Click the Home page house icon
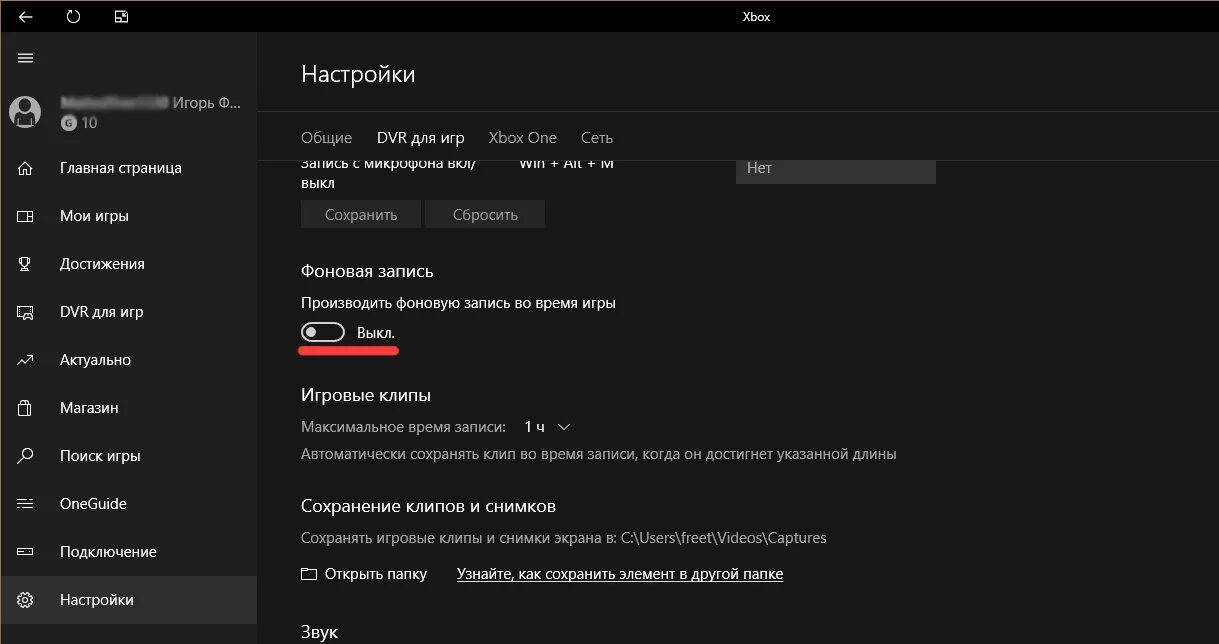The height and width of the screenshot is (644, 1219). pos(26,168)
